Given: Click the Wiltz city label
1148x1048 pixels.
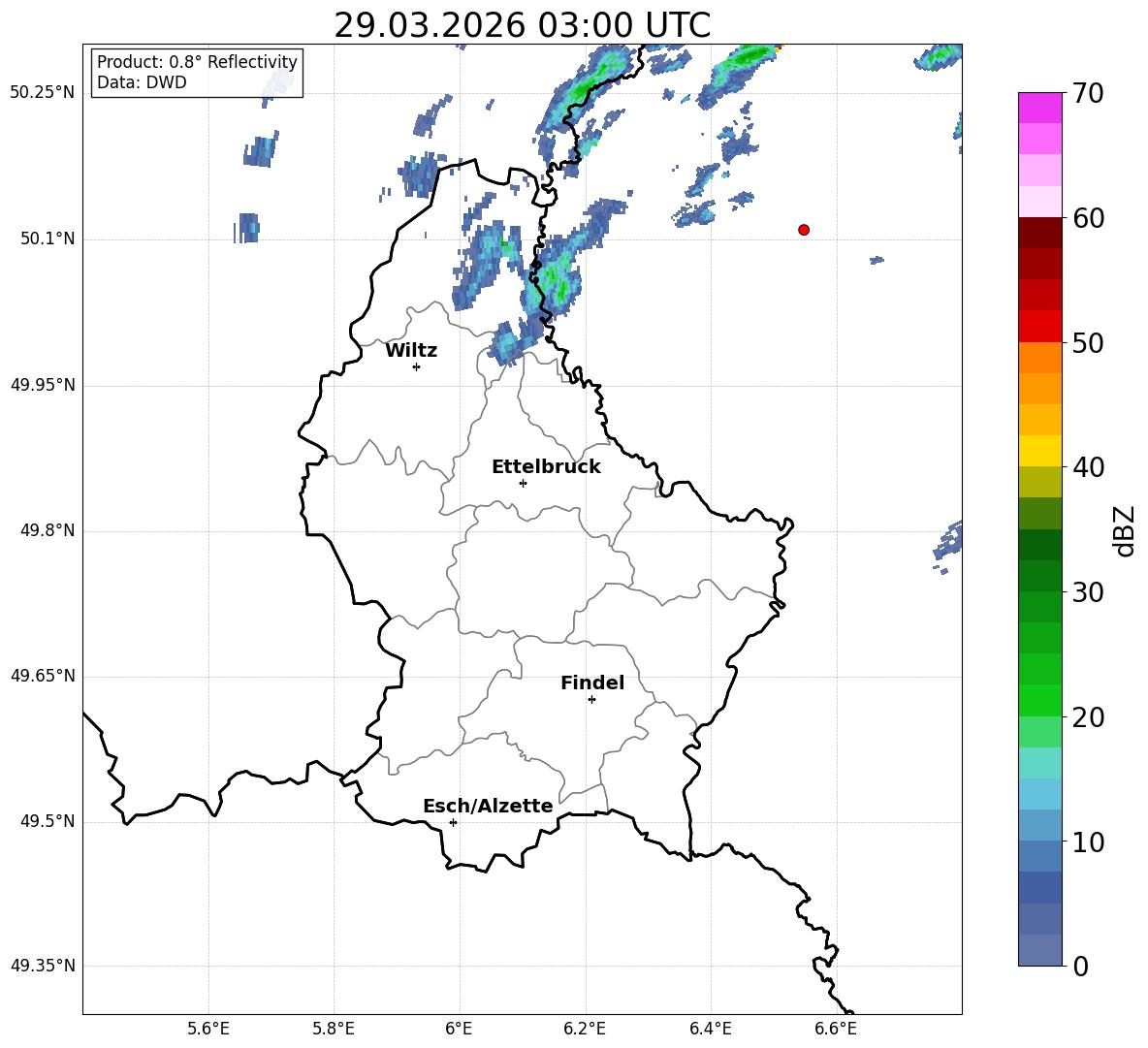Looking at the screenshot, I should tap(411, 351).
